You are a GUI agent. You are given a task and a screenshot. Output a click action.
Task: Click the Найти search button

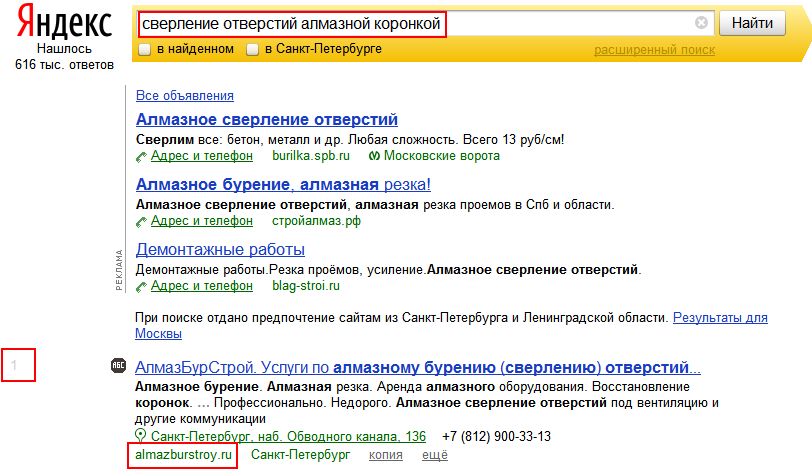[x=752, y=23]
